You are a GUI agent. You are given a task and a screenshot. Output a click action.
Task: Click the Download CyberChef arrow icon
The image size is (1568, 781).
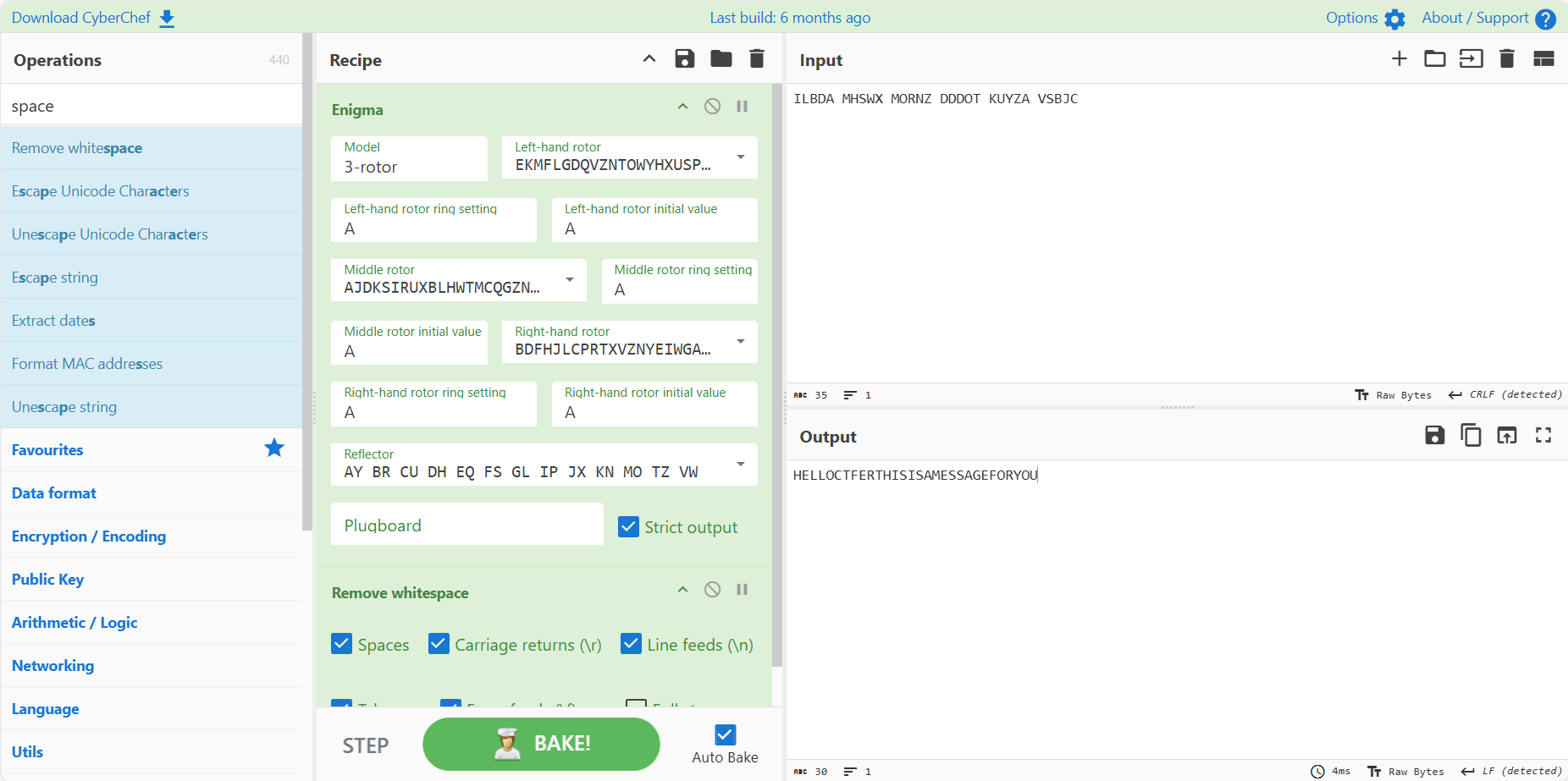pos(168,19)
